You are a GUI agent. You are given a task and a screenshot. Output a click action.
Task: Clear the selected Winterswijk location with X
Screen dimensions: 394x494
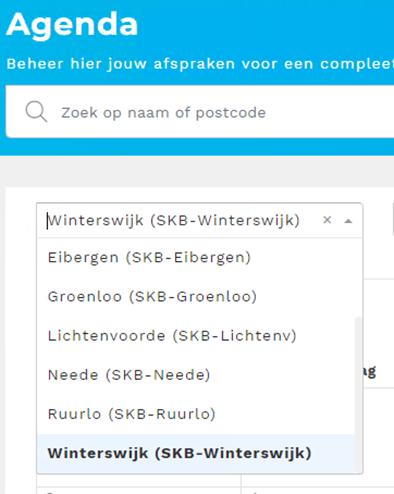[x=327, y=220]
